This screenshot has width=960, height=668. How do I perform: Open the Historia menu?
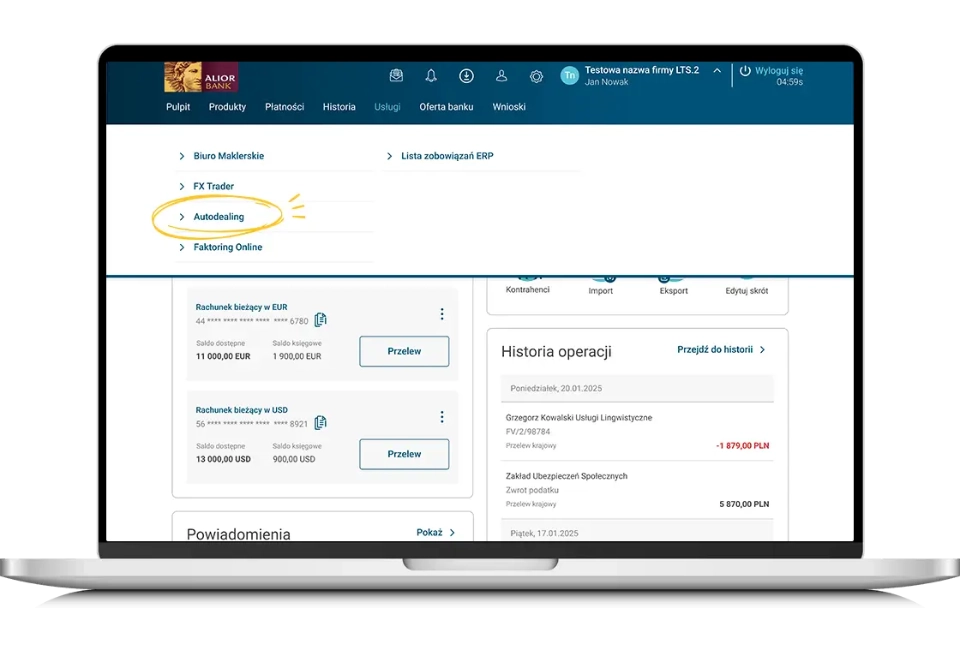tap(339, 107)
